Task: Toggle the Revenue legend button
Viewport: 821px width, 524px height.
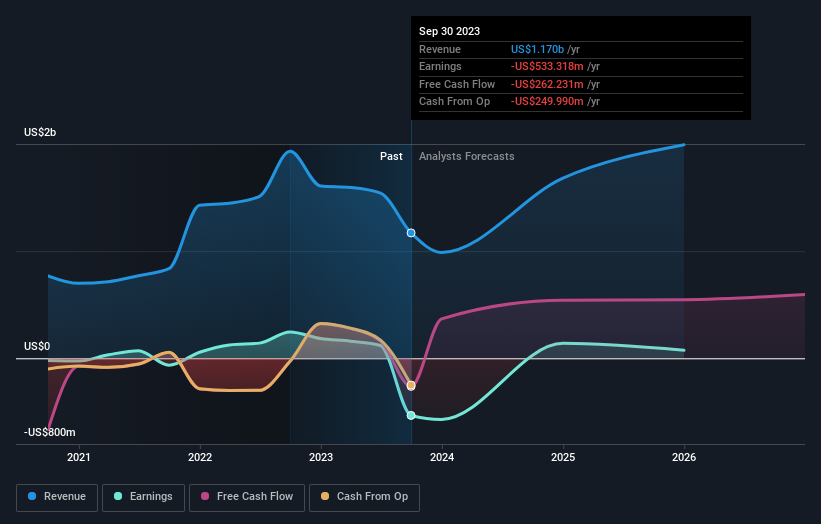Action: 57,497
